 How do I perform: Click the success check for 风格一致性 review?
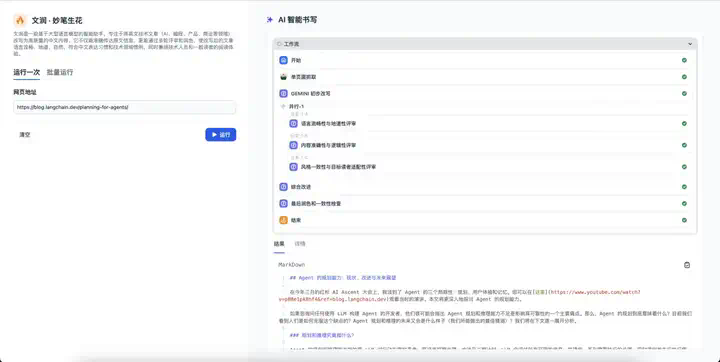684,167
